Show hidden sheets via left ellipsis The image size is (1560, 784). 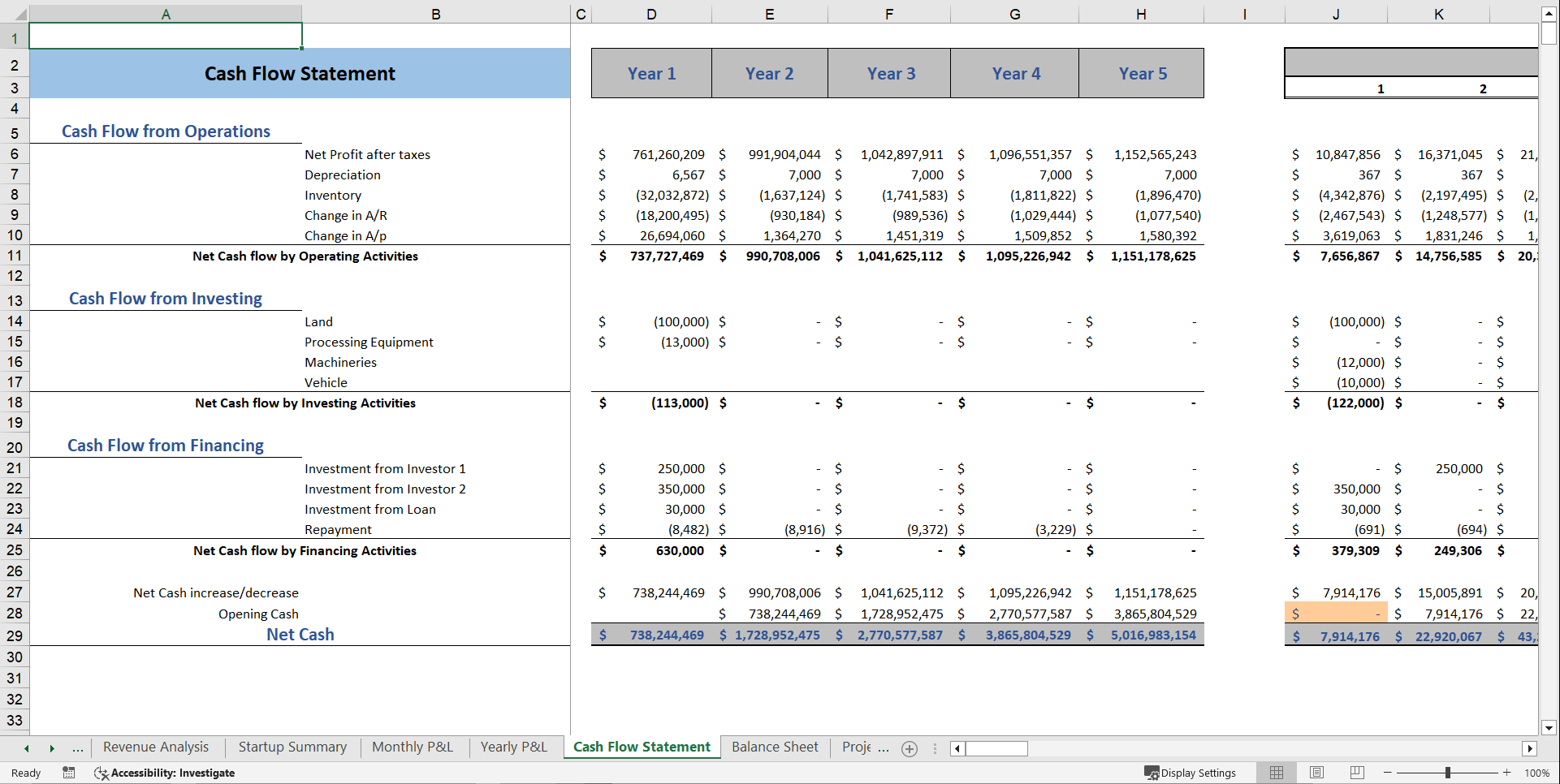(78, 748)
